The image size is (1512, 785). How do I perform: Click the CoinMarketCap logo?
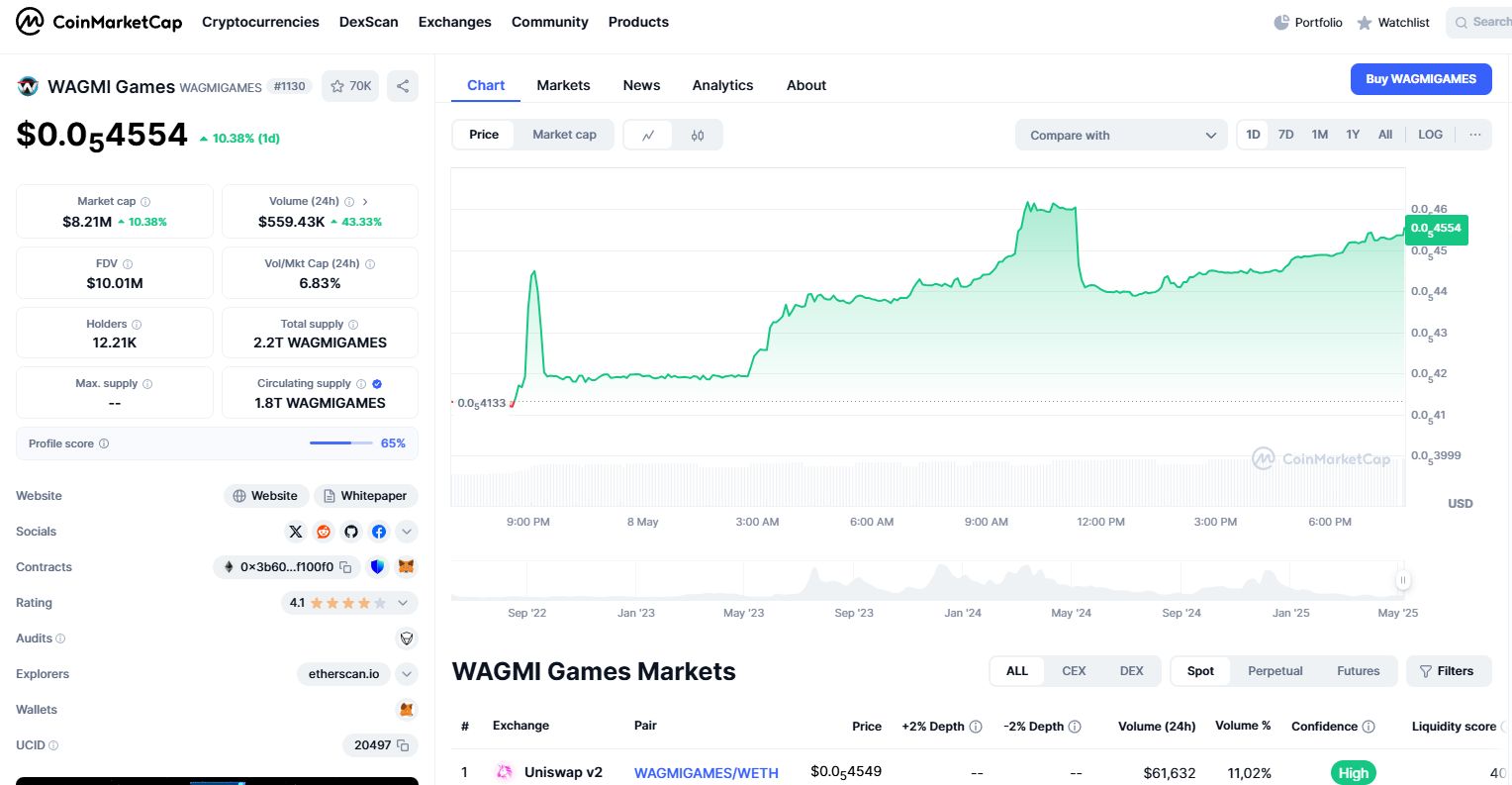pos(99,22)
